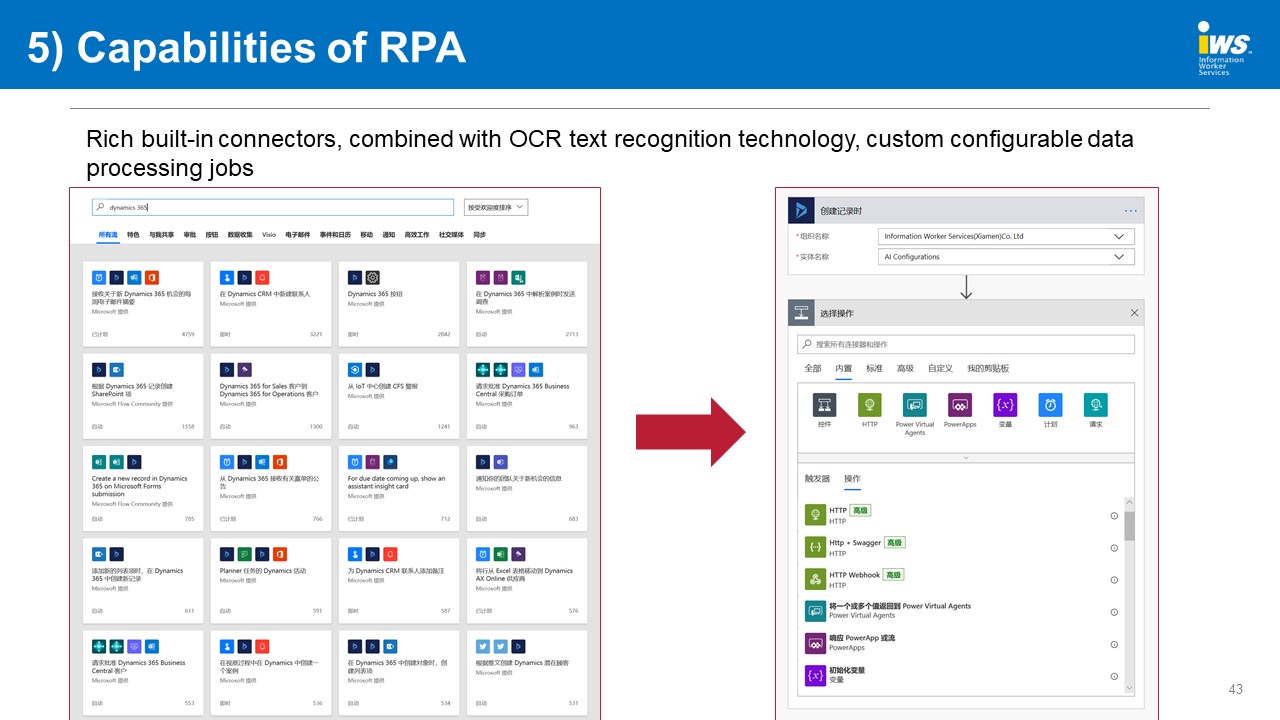Click gear icon on Dynamics 365 按钮 card

pyautogui.click(x=373, y=278)
